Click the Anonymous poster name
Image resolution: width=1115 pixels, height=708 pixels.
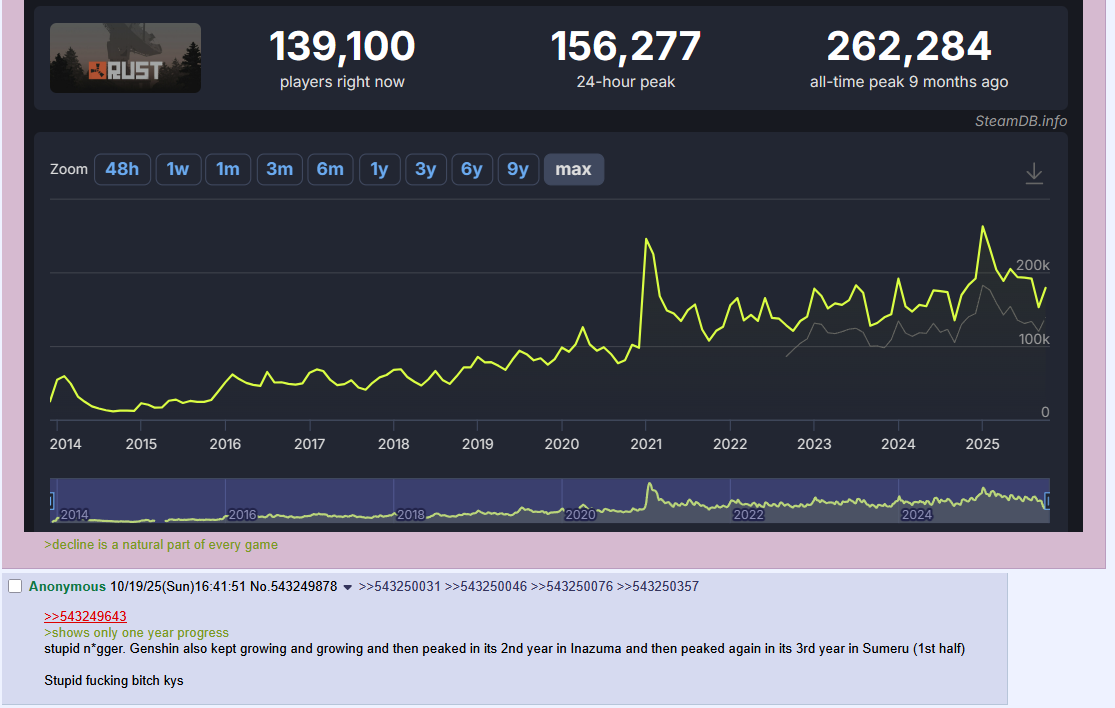[67, 586]
